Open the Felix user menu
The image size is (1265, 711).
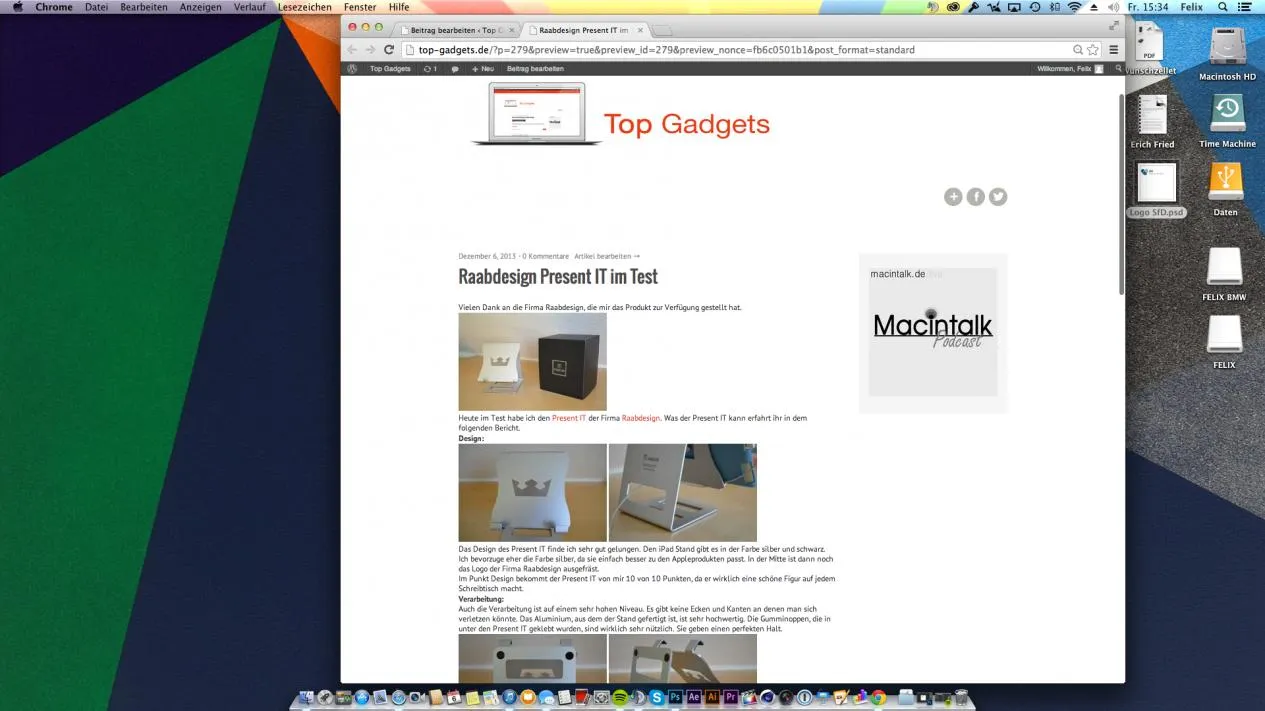tap(1191, 7)
